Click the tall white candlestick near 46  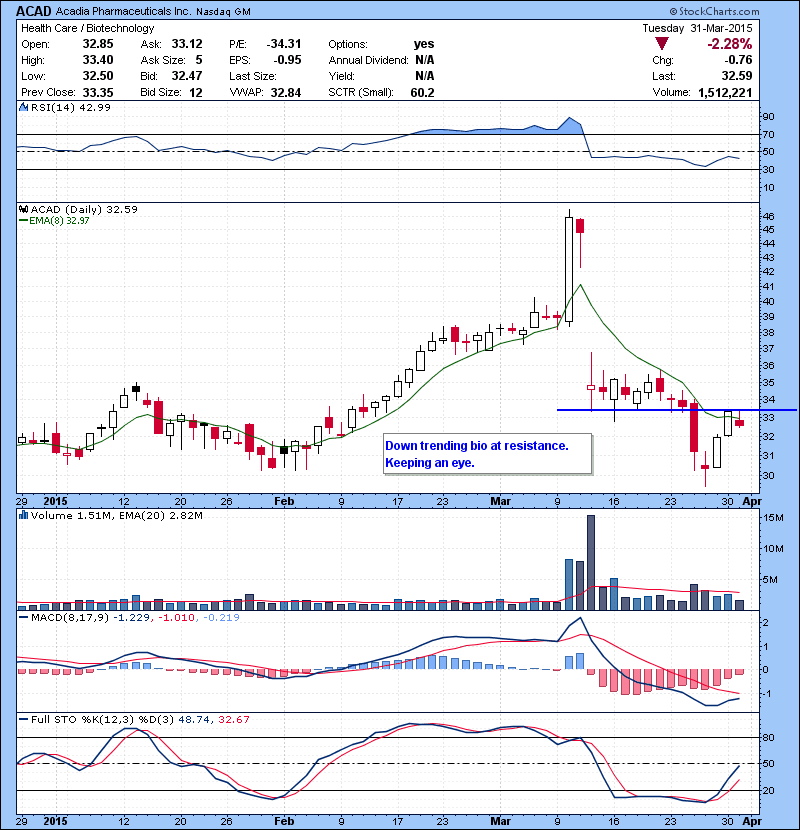[x=569, y=269]
